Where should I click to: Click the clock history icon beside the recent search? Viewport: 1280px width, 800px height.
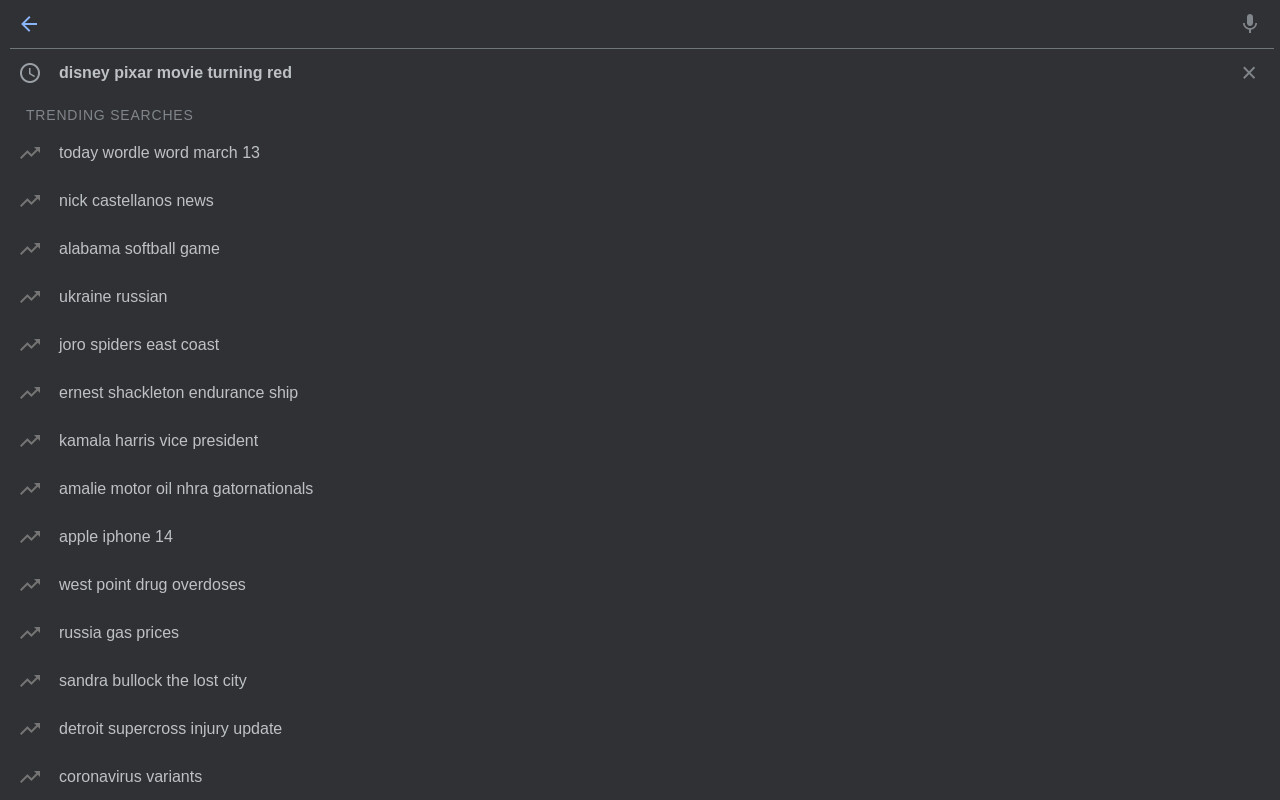point(30,73)
